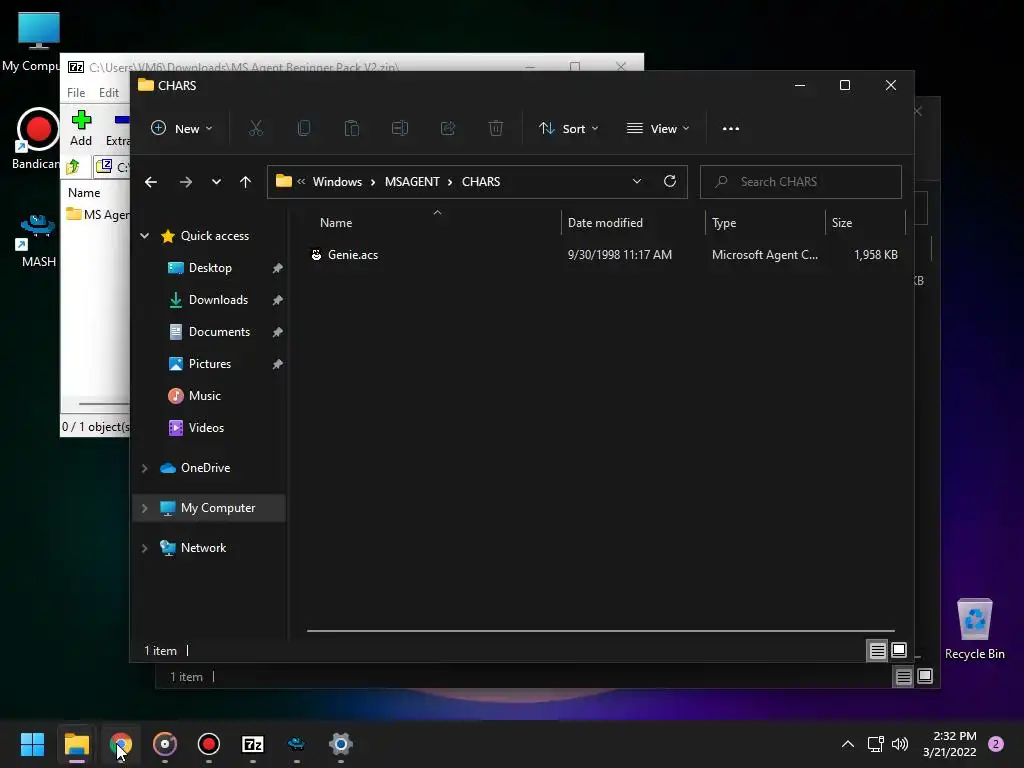Go up one folder level
This screenshot has height=768, width=1024.
click(x=245, y=182)
